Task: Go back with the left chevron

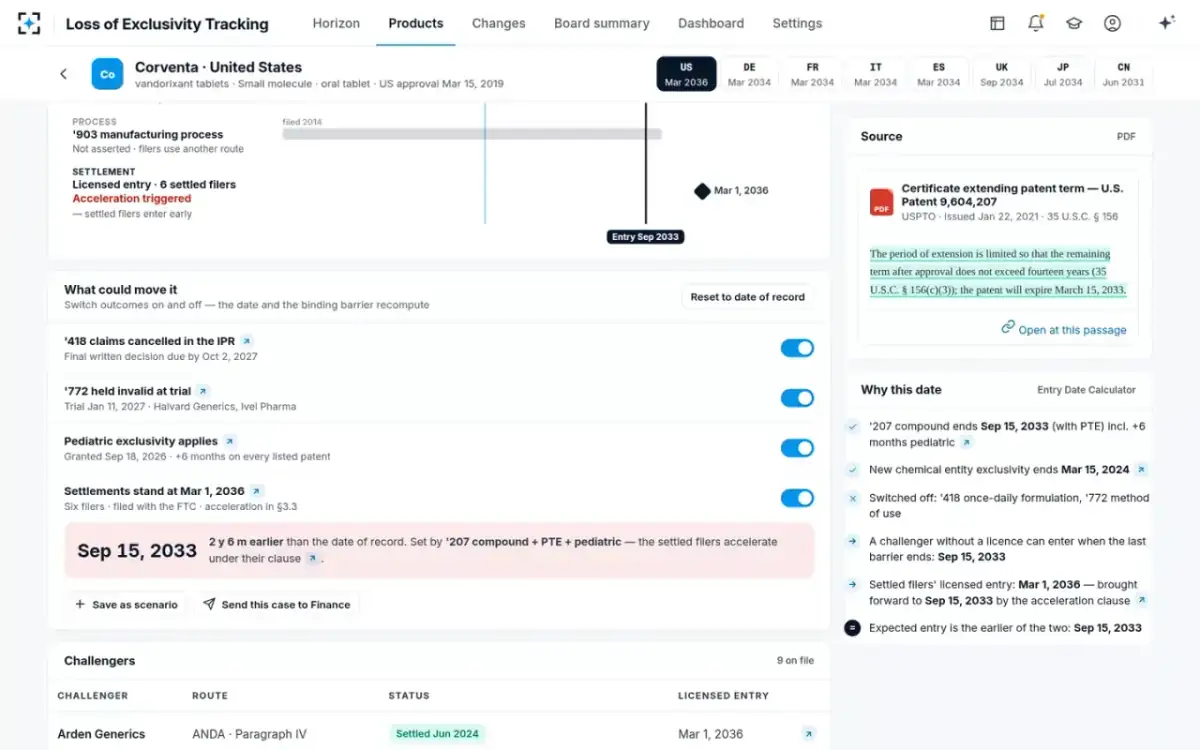Action: (x=64, y=74)
